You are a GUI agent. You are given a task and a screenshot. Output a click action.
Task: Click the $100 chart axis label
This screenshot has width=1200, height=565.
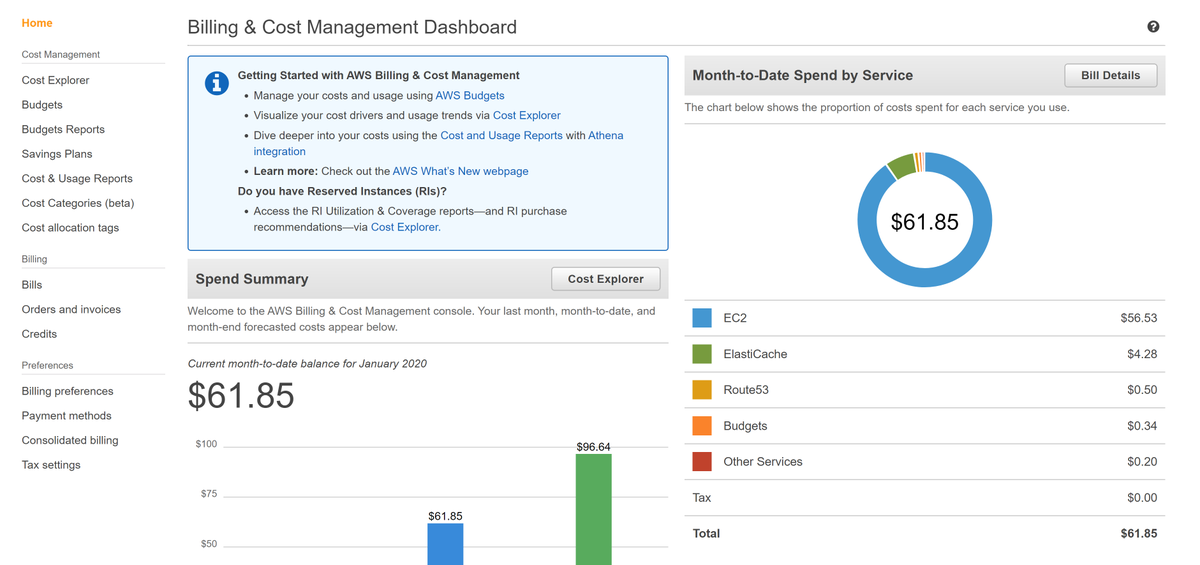tap(206, 444)
